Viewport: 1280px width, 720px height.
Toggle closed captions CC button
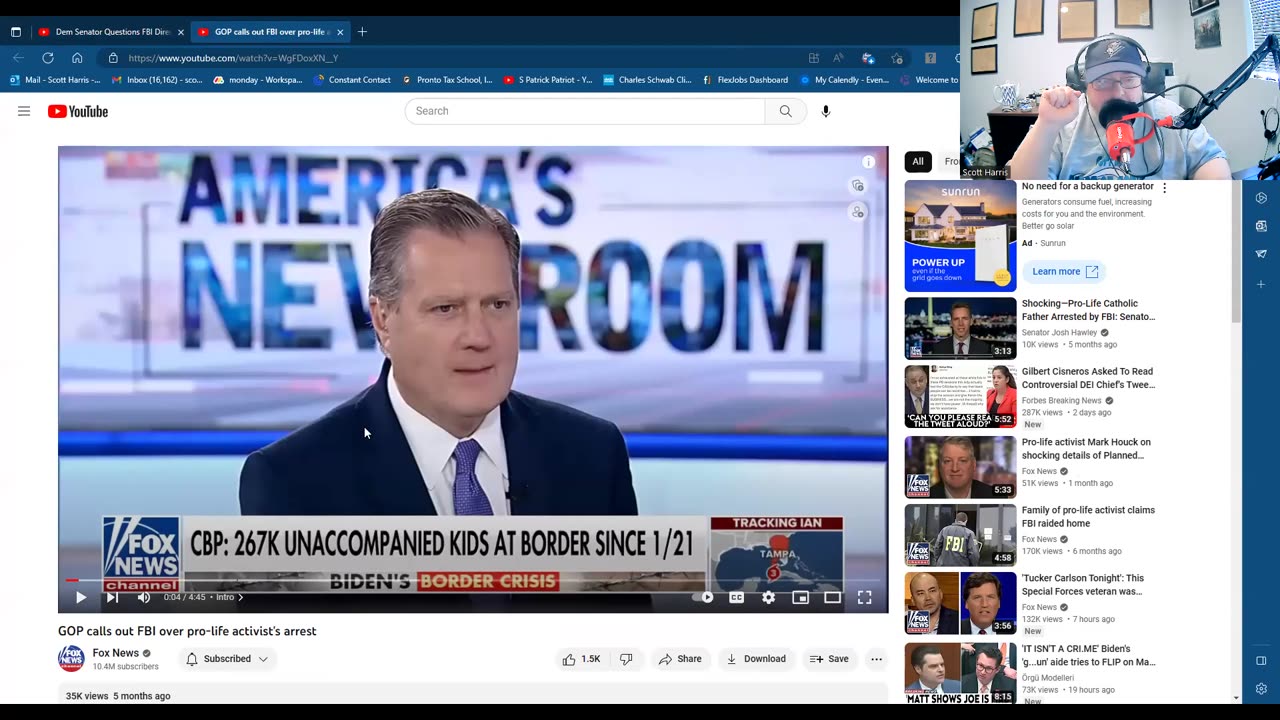coord(736,597)
